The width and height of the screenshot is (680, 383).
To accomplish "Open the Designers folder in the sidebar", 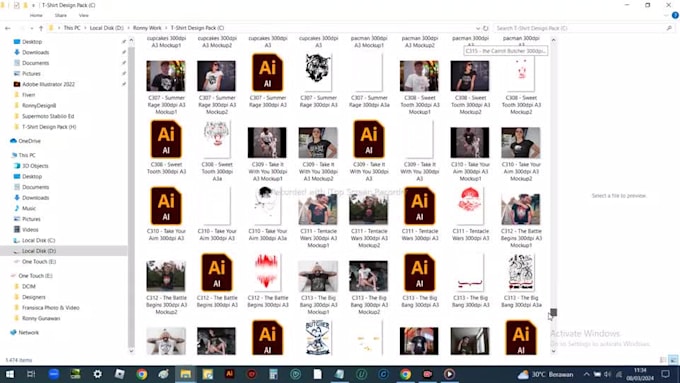I will click(x=33, y=297).
